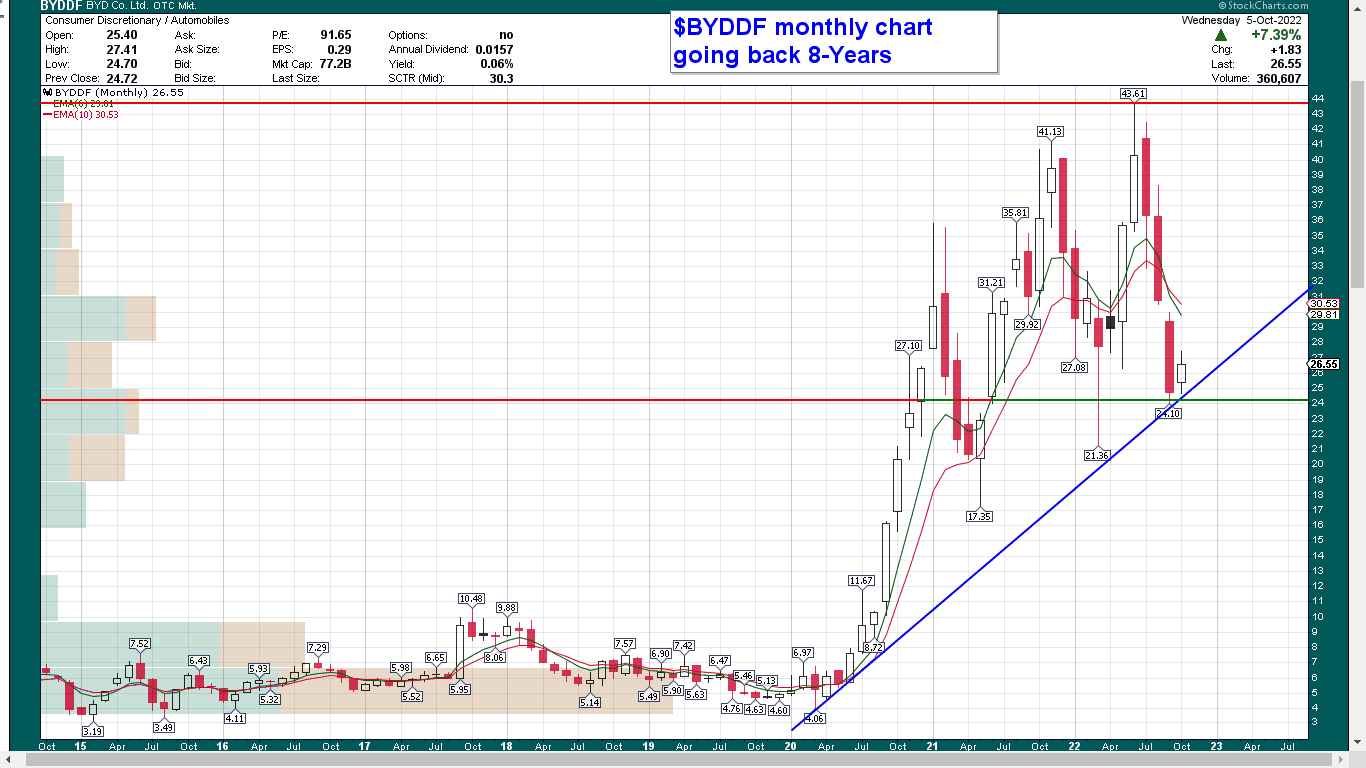The height and width of the screenshot is (768, 1366).
Task: Click the 4.06 low price label
Action: [x=814, y=718]
